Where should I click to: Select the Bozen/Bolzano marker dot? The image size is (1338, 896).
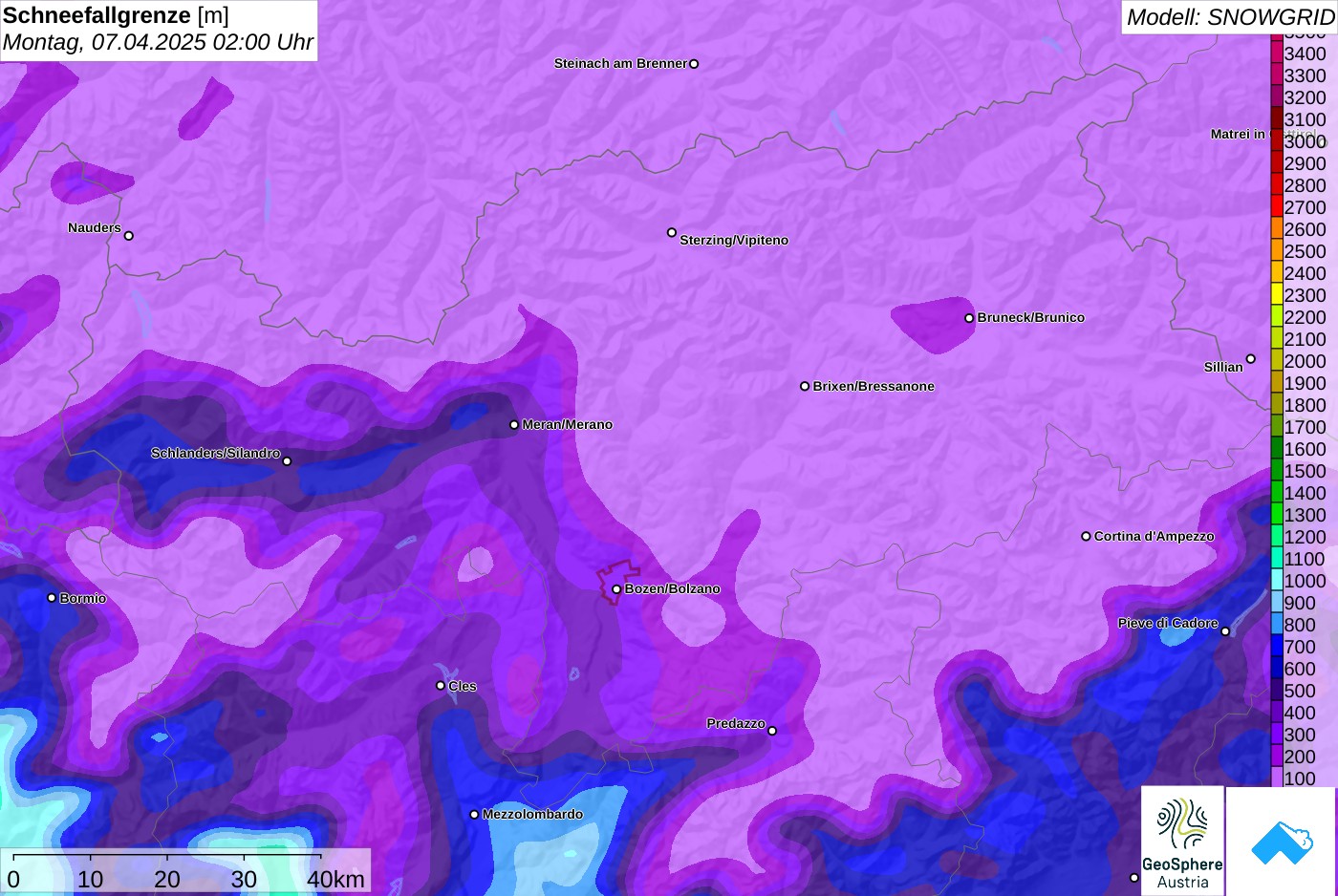616,589
